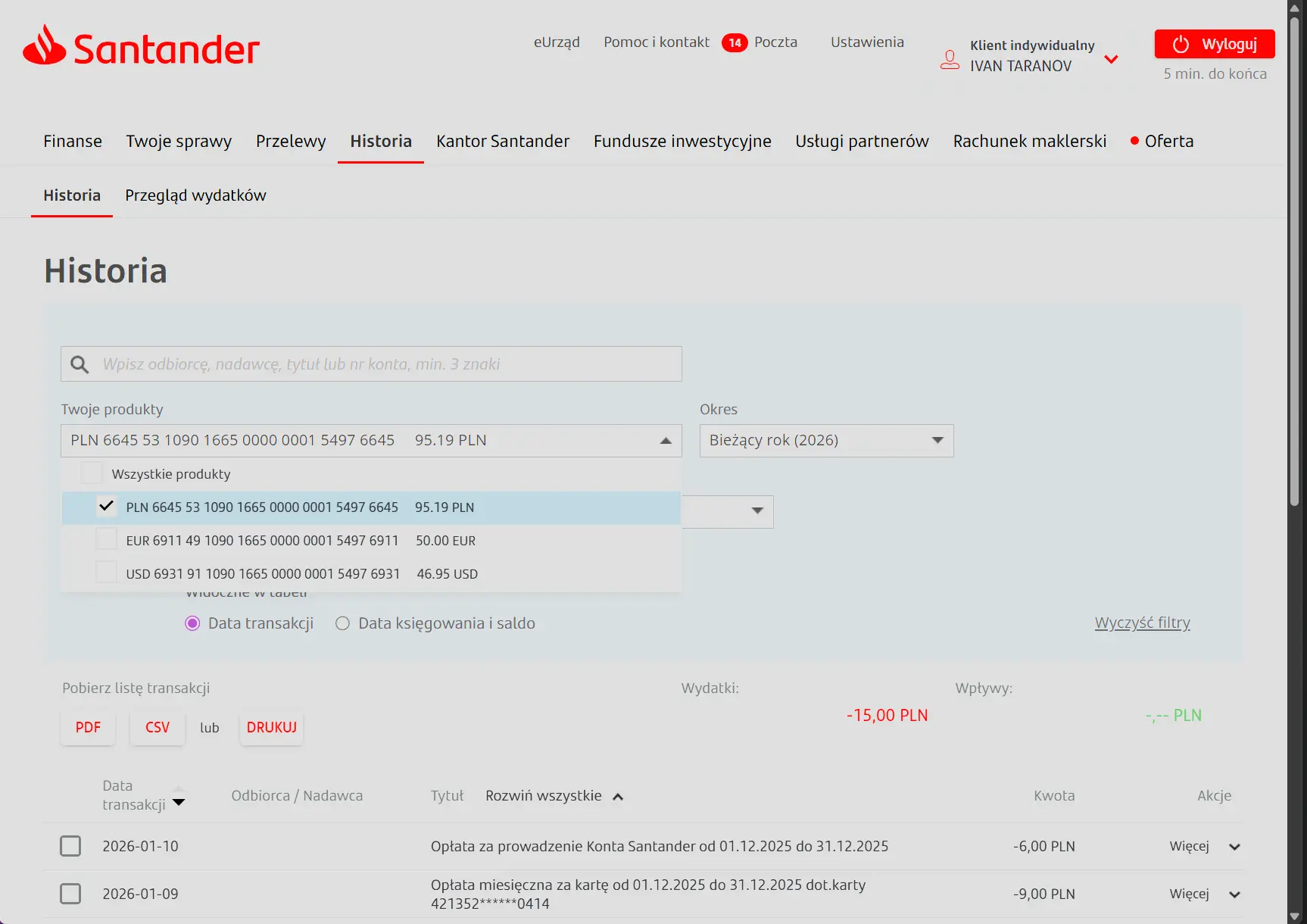This screenshot has height=924, width=1307.
Task: Open the Okres period dropdown
Action: [x=826, y=441]
